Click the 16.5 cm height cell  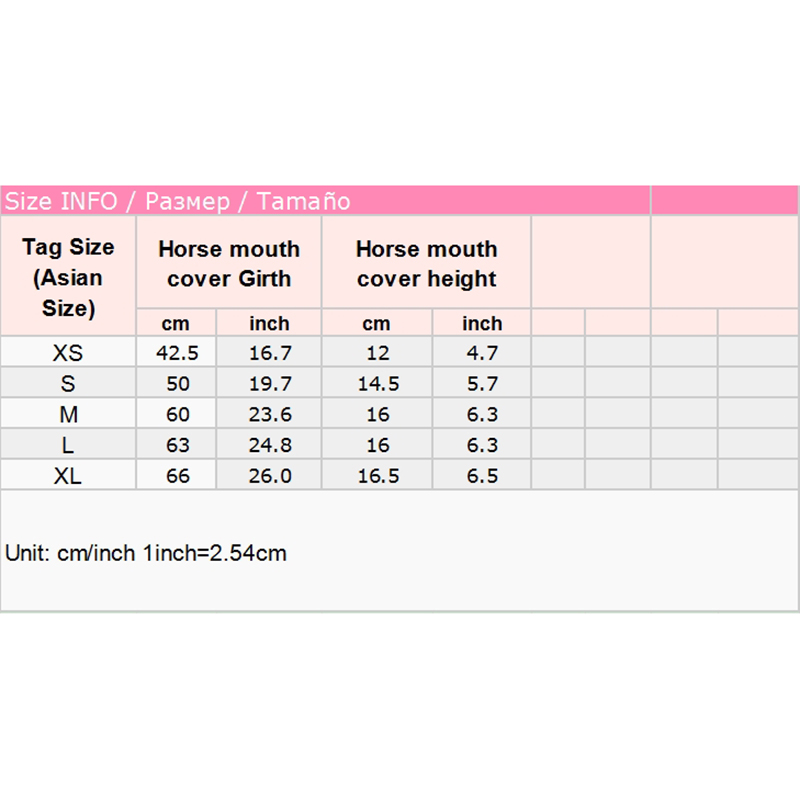point(377,476)
